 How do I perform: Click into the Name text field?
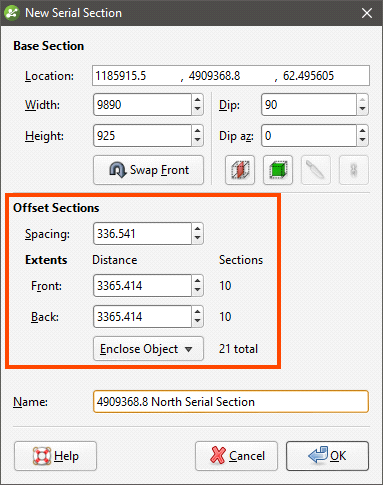[231, 402]
